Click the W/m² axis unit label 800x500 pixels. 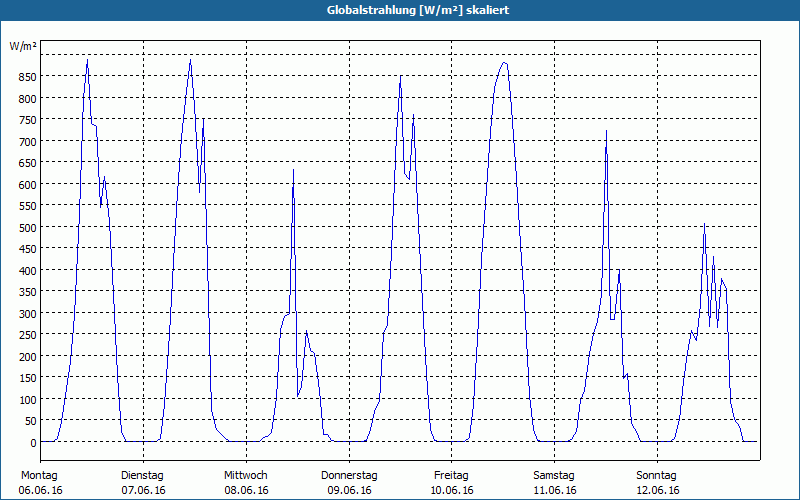point(23,46)
